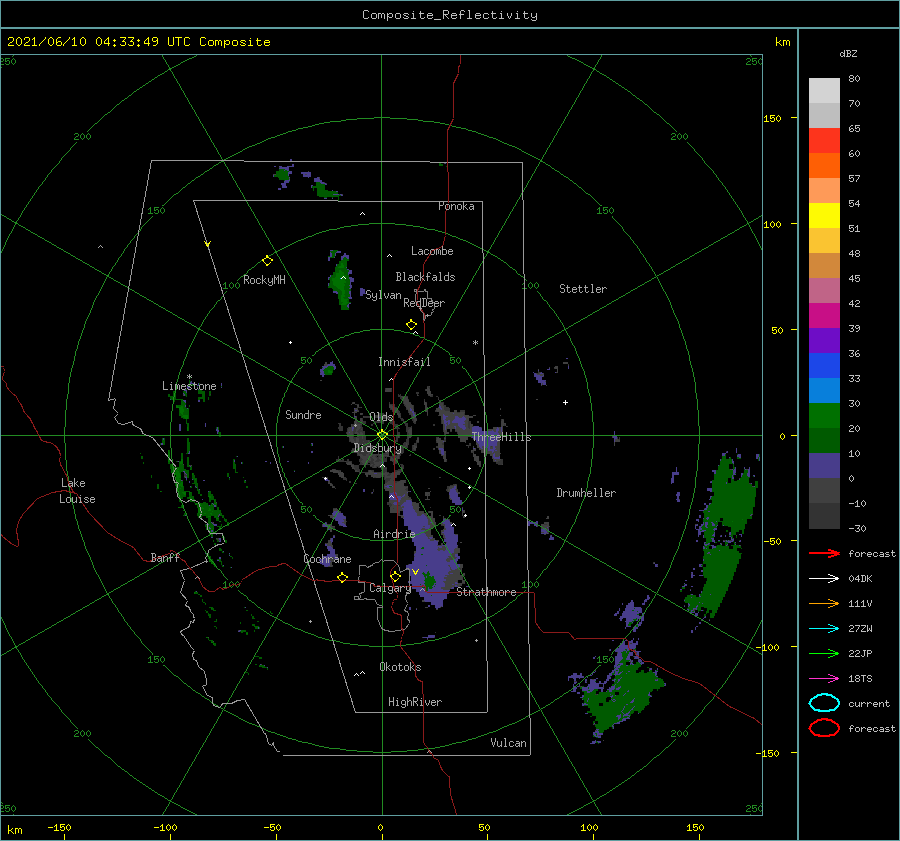Click the Limestone label on map
Viewport: 900px width, 841px height.
(189, 386)
